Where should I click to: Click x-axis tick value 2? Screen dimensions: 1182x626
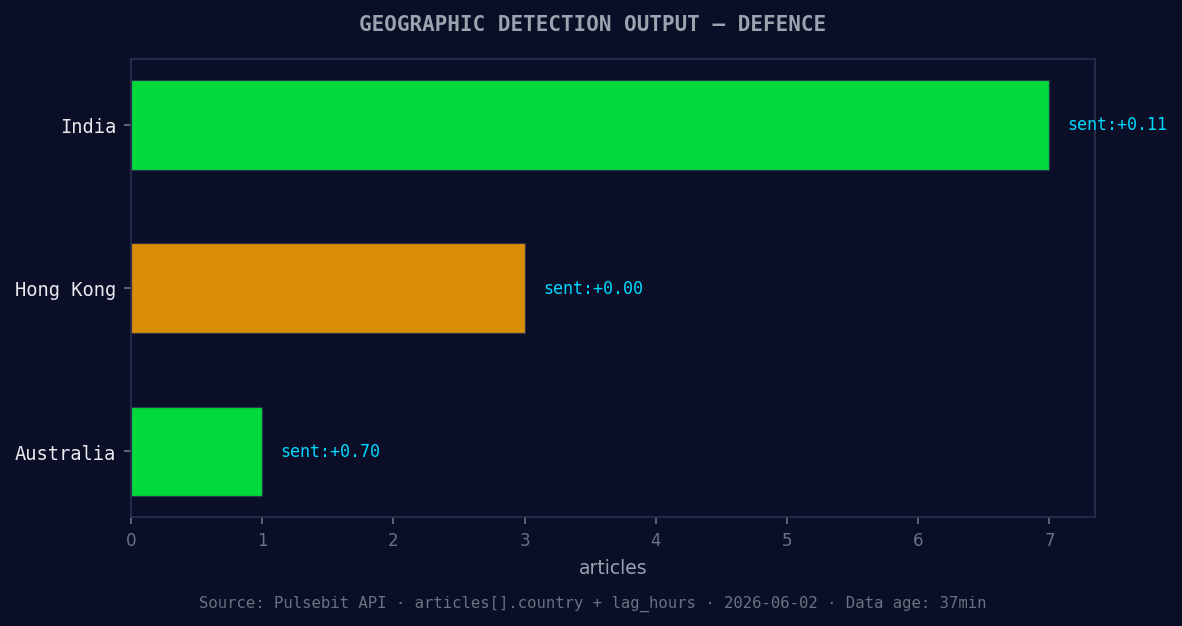coord(393,540)
